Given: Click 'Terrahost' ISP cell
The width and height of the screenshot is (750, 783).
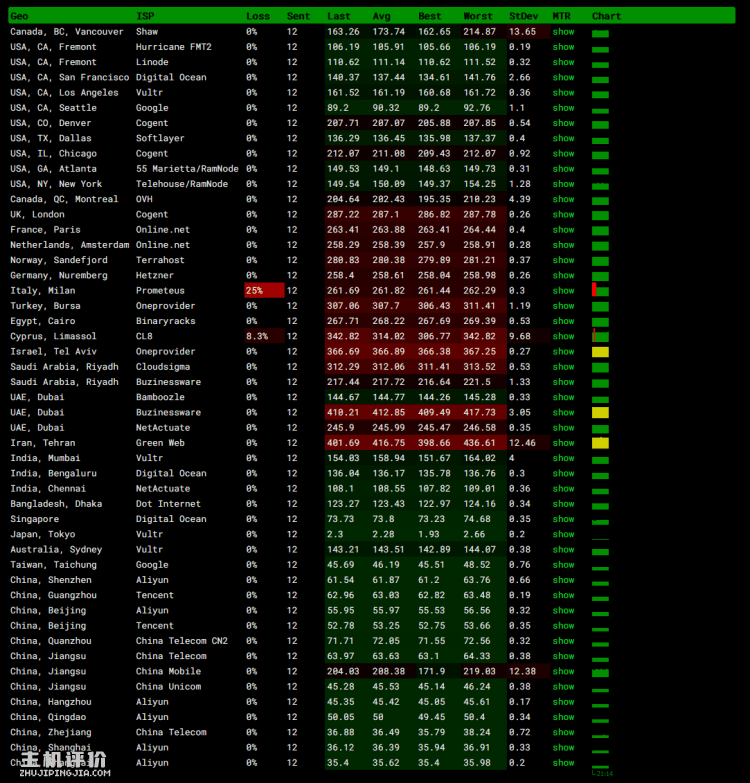Looking at the screenshot, I should [x=160, y=260].
